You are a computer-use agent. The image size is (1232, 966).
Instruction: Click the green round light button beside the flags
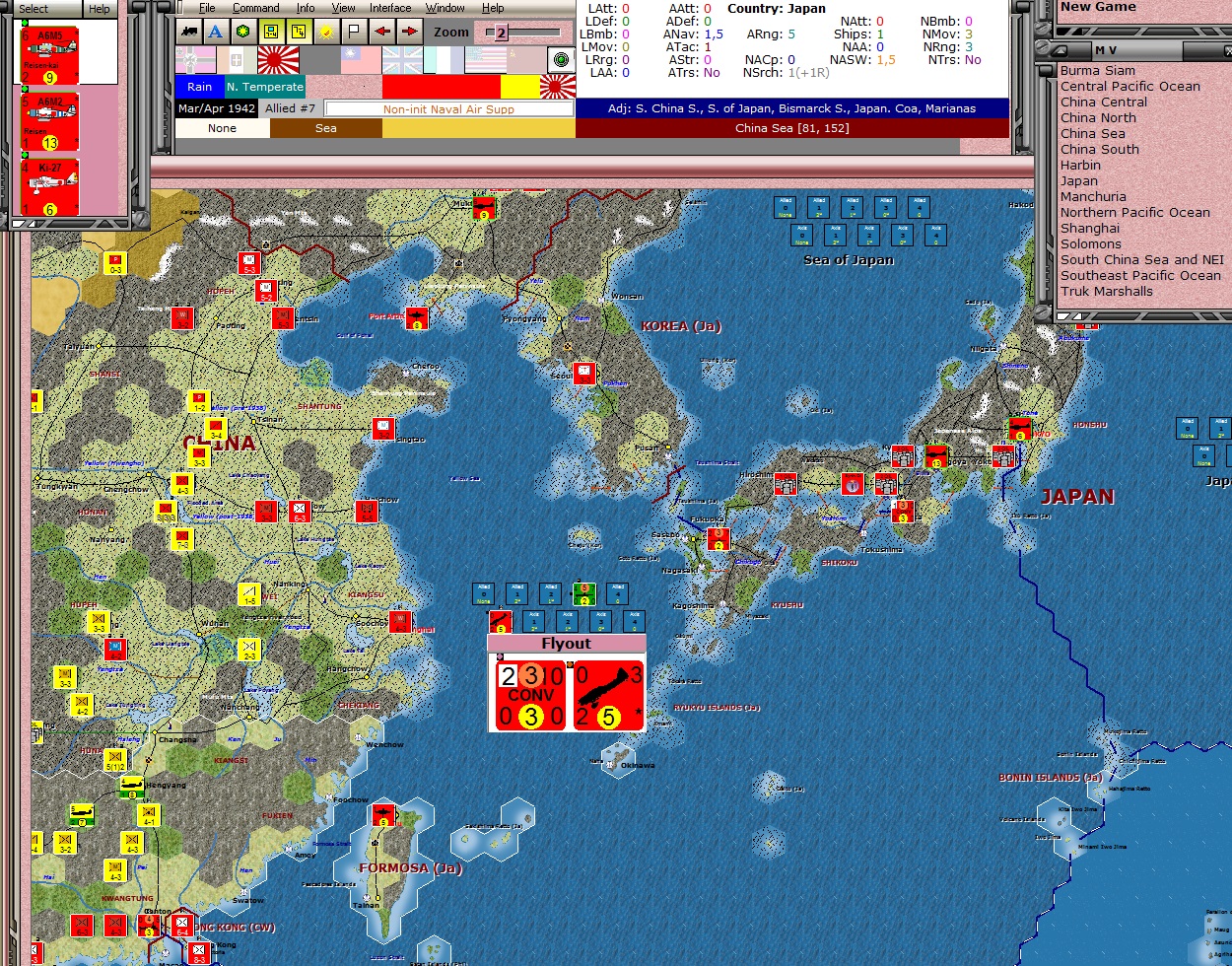561,60
